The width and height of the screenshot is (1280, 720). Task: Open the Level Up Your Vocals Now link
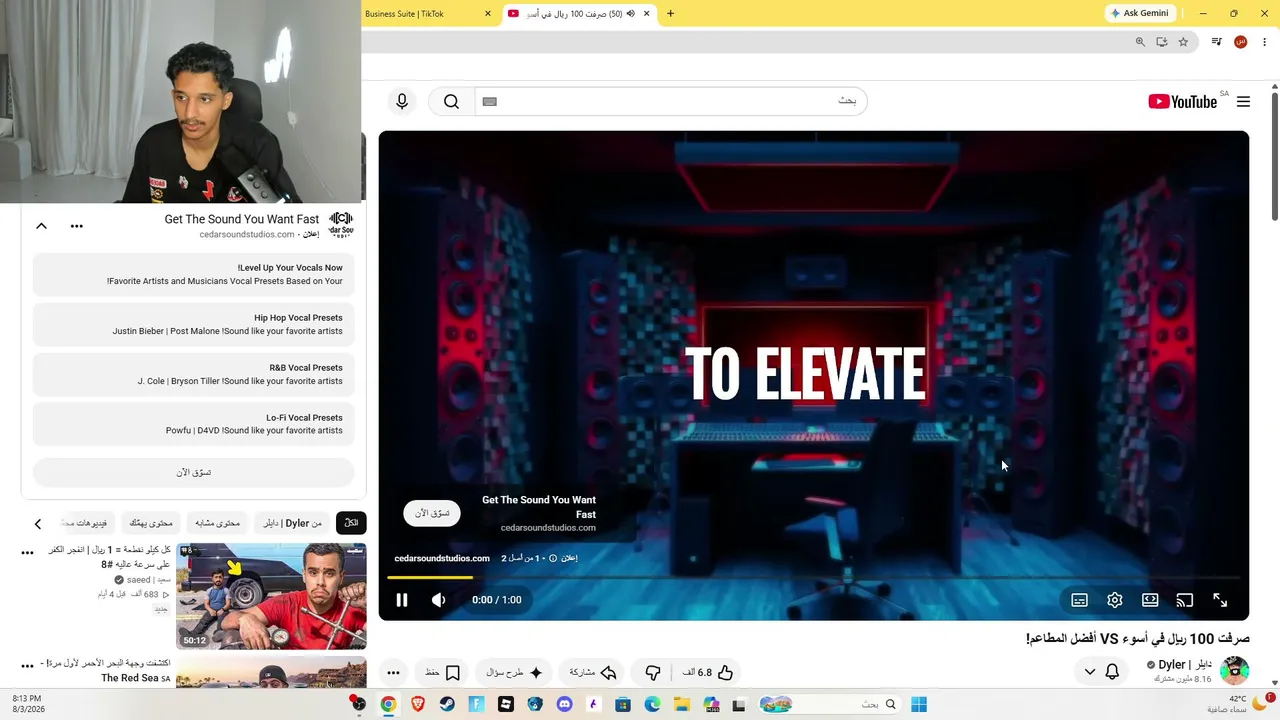(x=194, y=274)
